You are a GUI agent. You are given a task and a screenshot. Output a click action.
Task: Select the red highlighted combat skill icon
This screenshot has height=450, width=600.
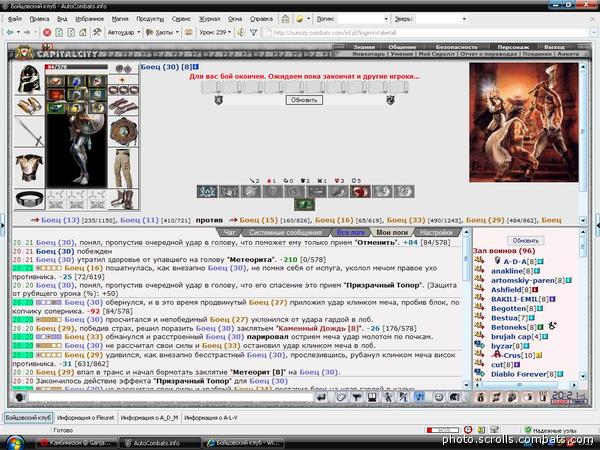pos(361,191)
